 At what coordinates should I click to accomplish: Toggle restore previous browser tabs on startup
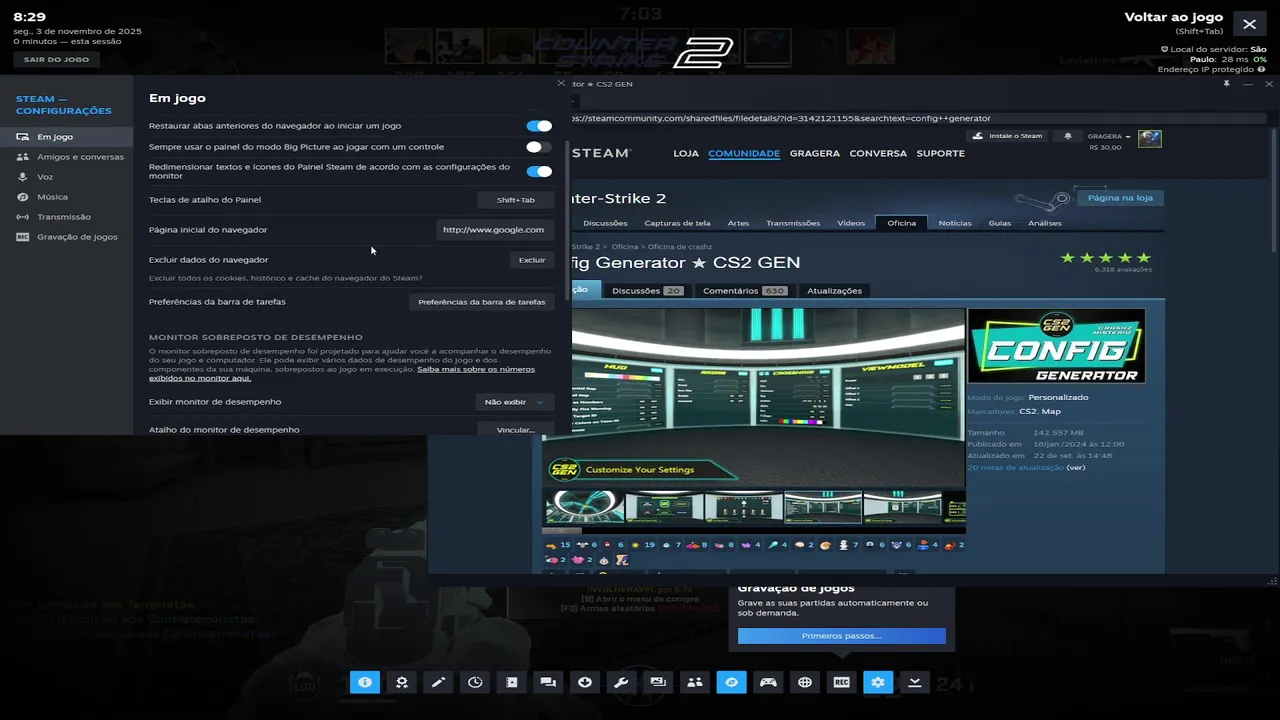click(539, 126)
